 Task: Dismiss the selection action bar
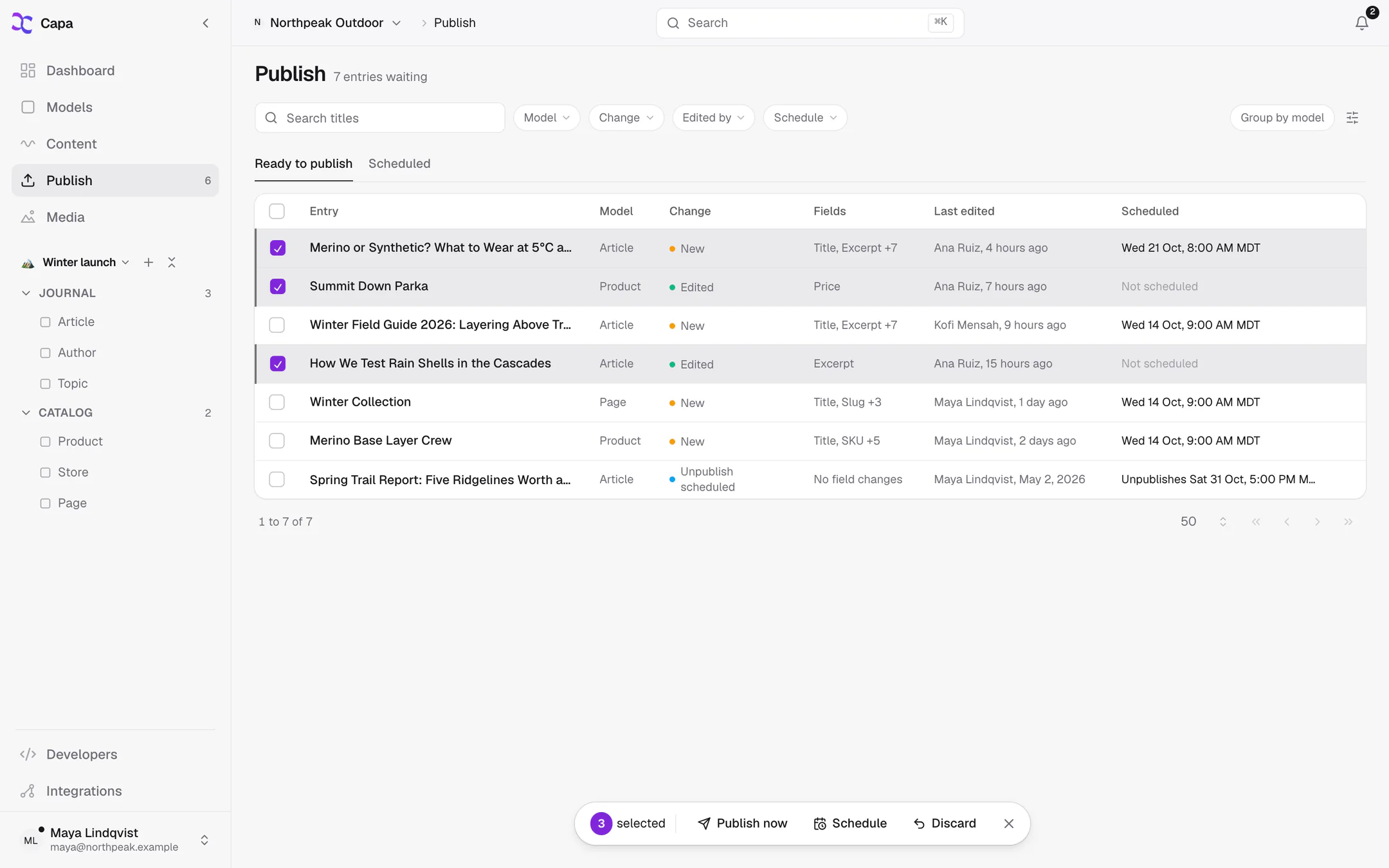[x=1009, y=824]
